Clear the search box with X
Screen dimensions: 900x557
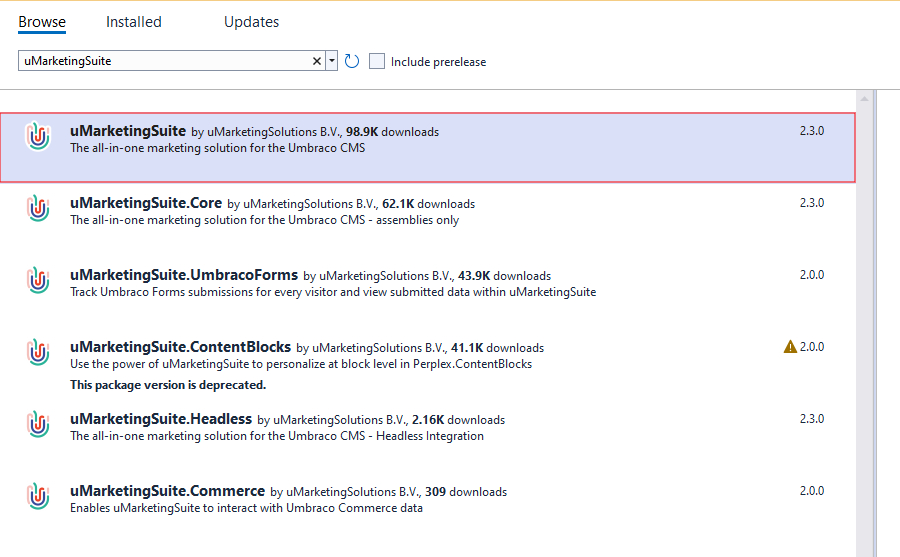pyautogui.click(x=317, y=61)
